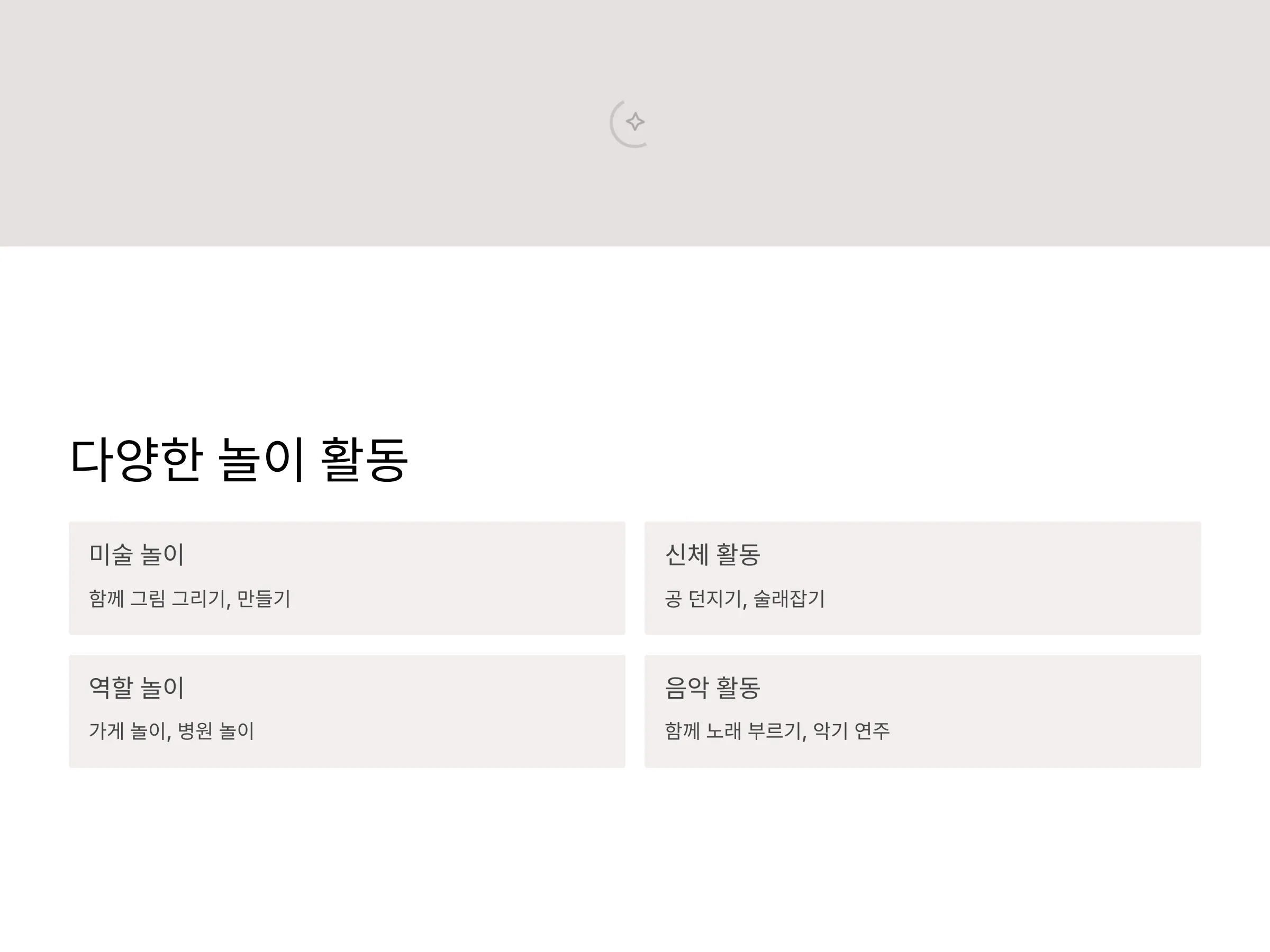Open the 역할 놀이 card
Screen dimensions: 1270x952
347,711
